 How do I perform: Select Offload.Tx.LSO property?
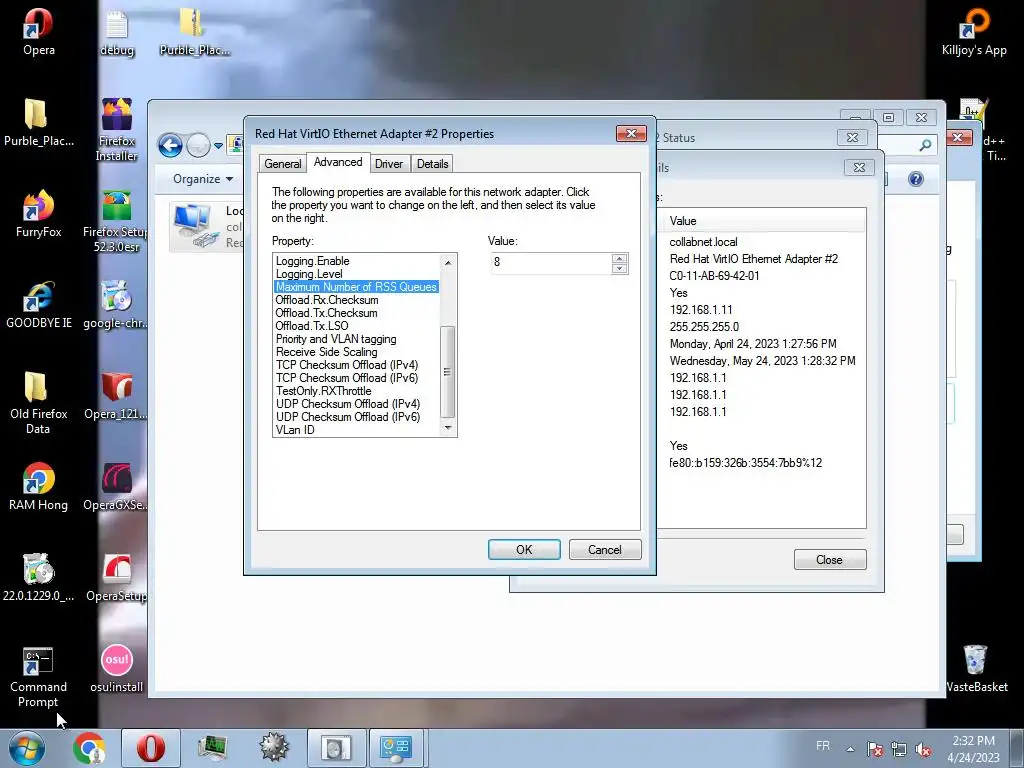click(x=357, y=326)
